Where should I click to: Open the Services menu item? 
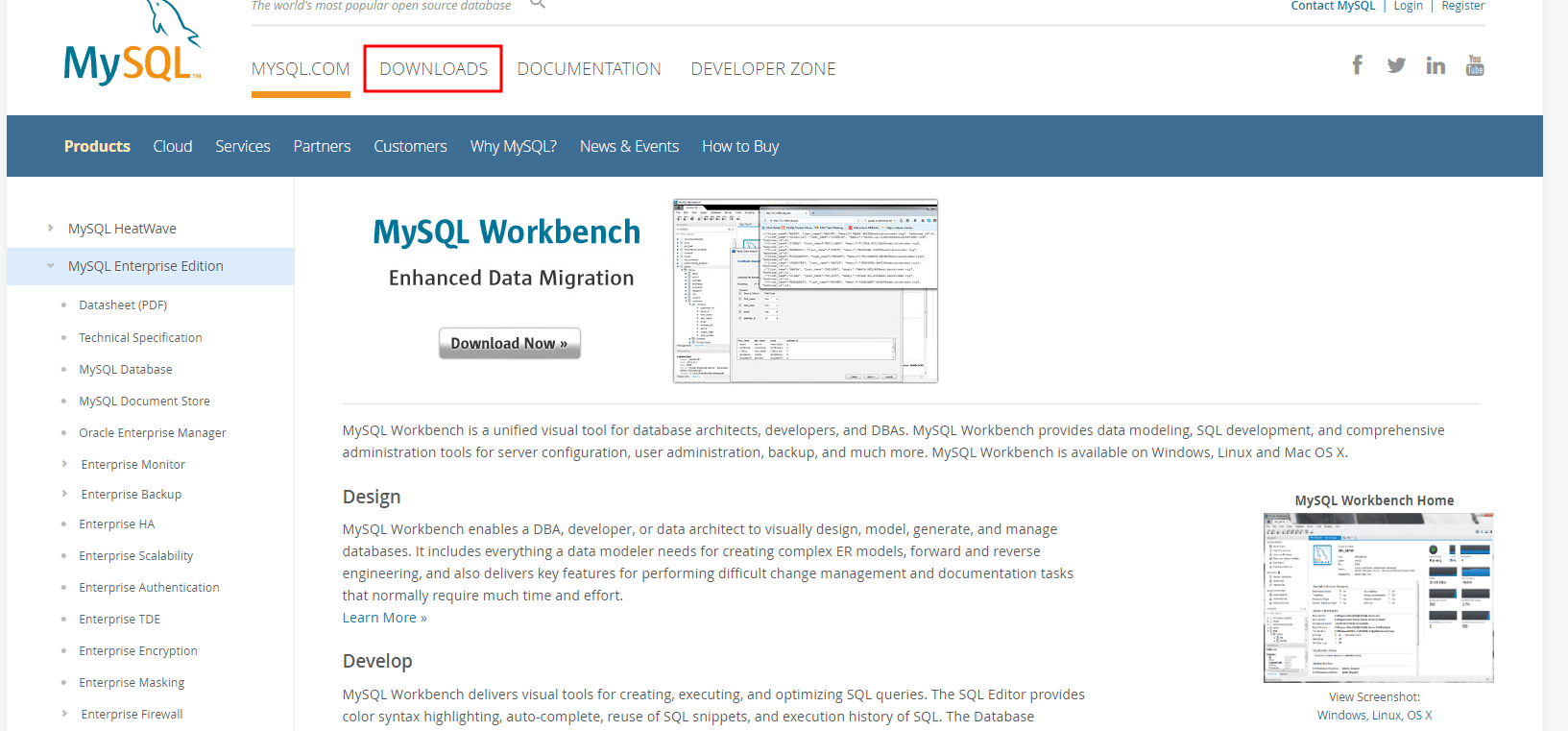[x=243, y=146]
